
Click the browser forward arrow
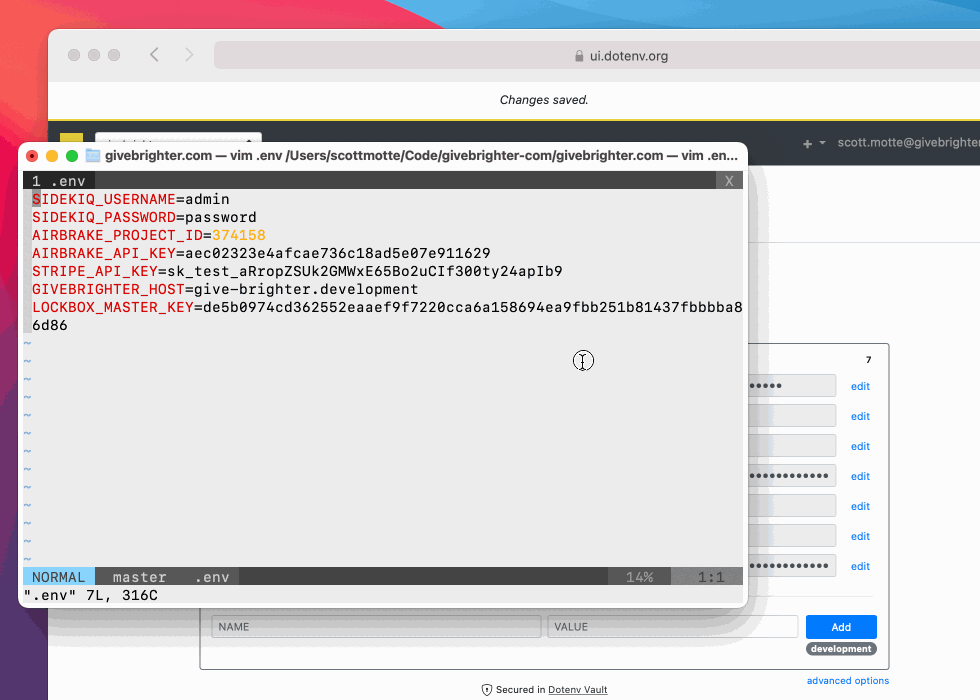point(189,55)
